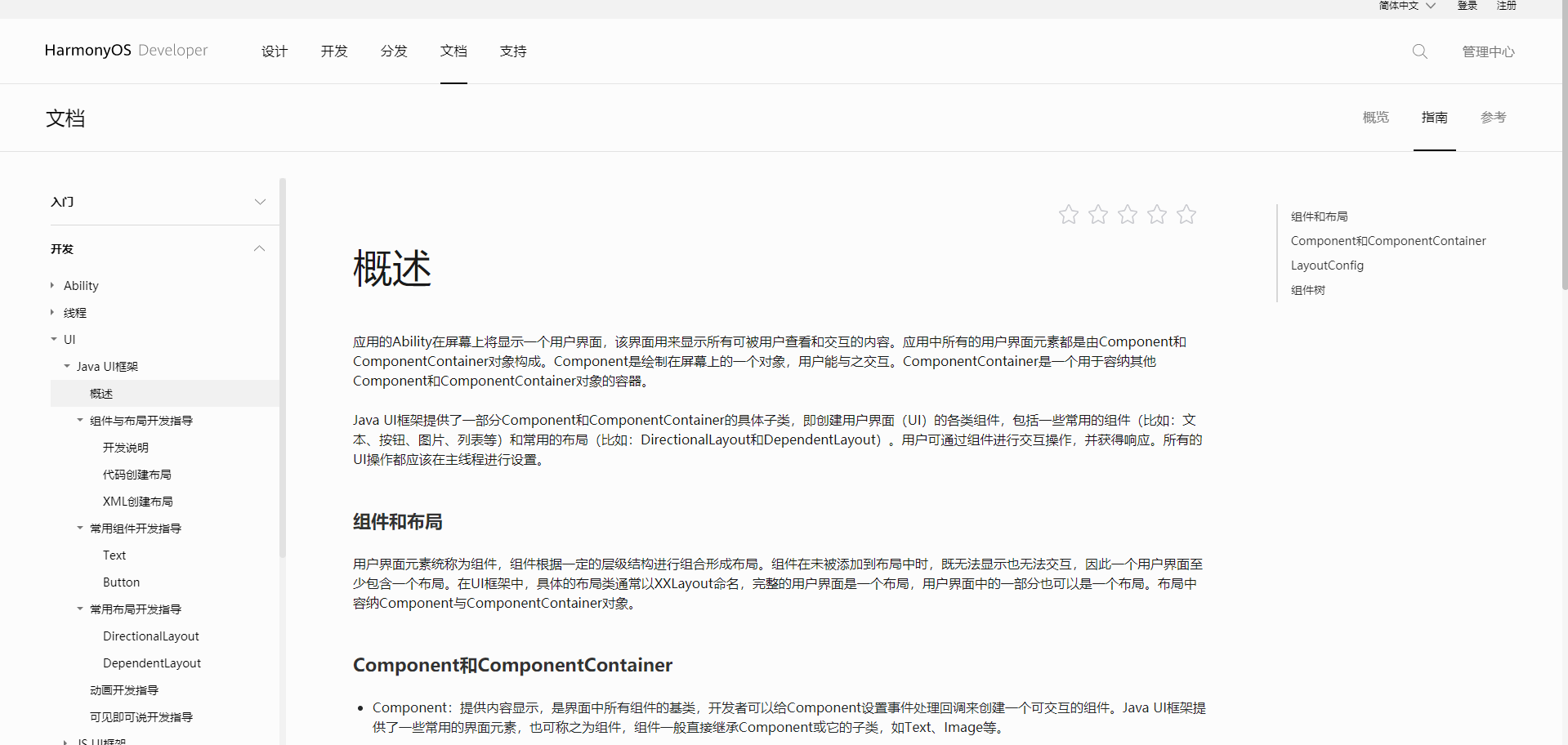Screen dimensions: 1568x745
Task: Click the sidebar navigation scrollbar
Action: click(283, 368)
